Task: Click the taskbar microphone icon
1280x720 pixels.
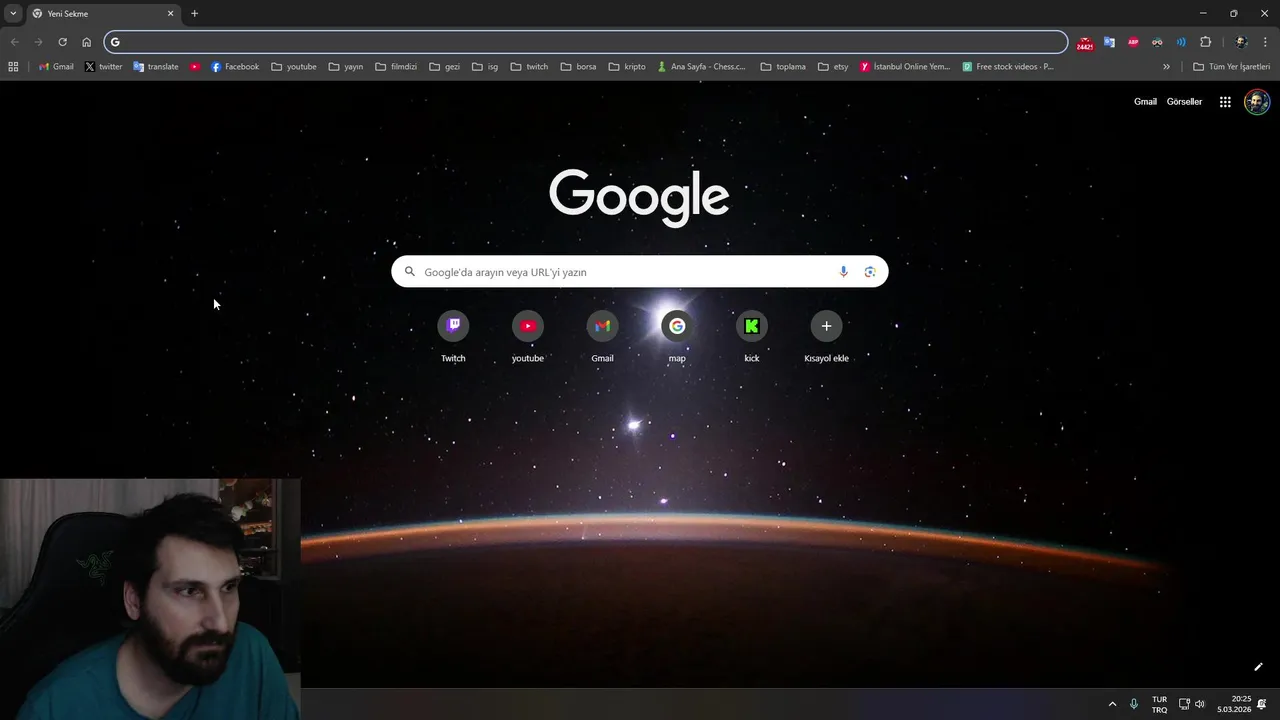Action: click(1133, 704)
